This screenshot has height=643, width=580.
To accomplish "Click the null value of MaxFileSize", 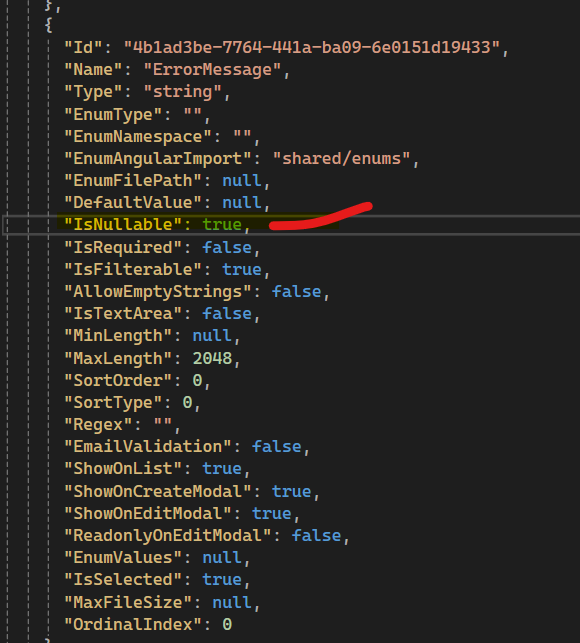I will coord(232,603).
